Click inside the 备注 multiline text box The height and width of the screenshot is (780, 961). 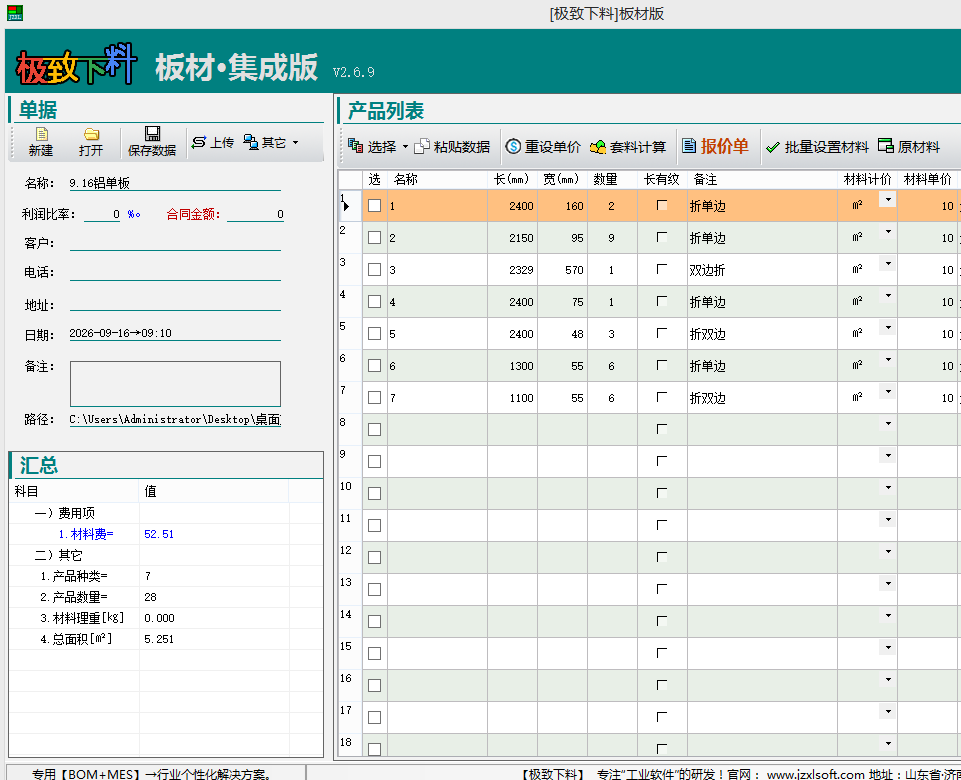pyautogui.click(x=175, y=384)
